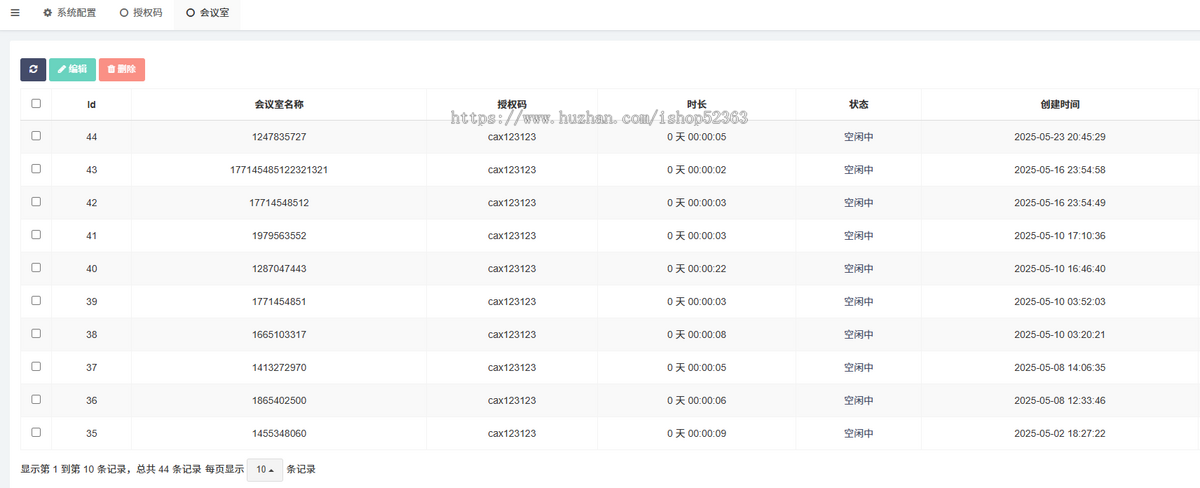The height and width of the screenshot is (488, 1200).
Task: Click room name 17714548512
Action: [x=279, y=203]
